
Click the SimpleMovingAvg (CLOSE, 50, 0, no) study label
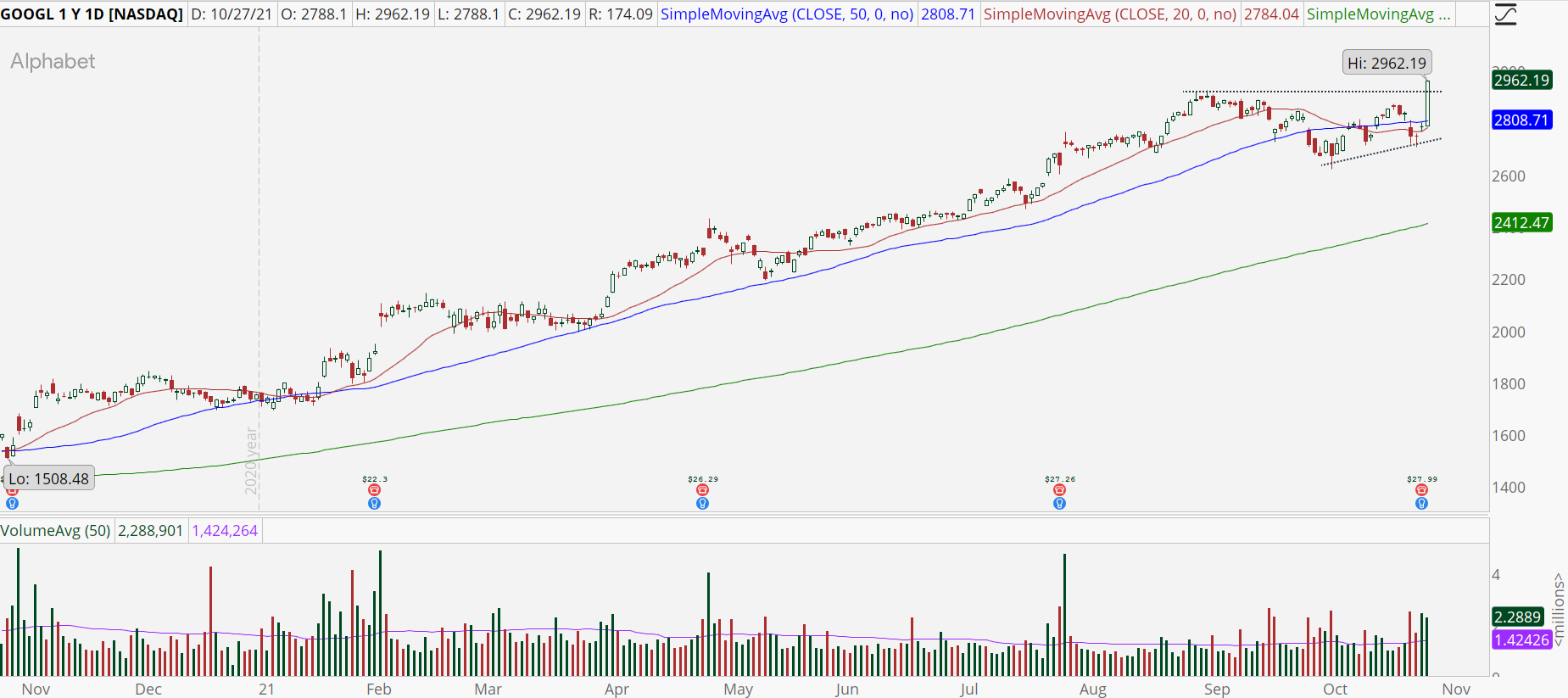tap(787, 14)
